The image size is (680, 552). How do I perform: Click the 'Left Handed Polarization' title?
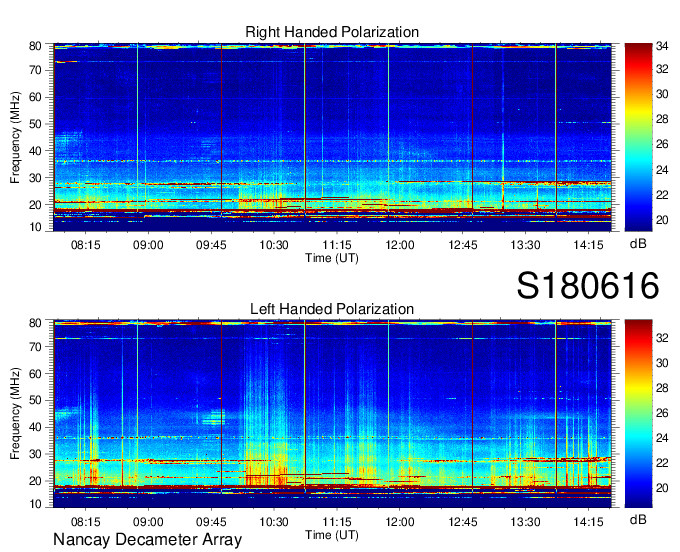pos(332,309)
